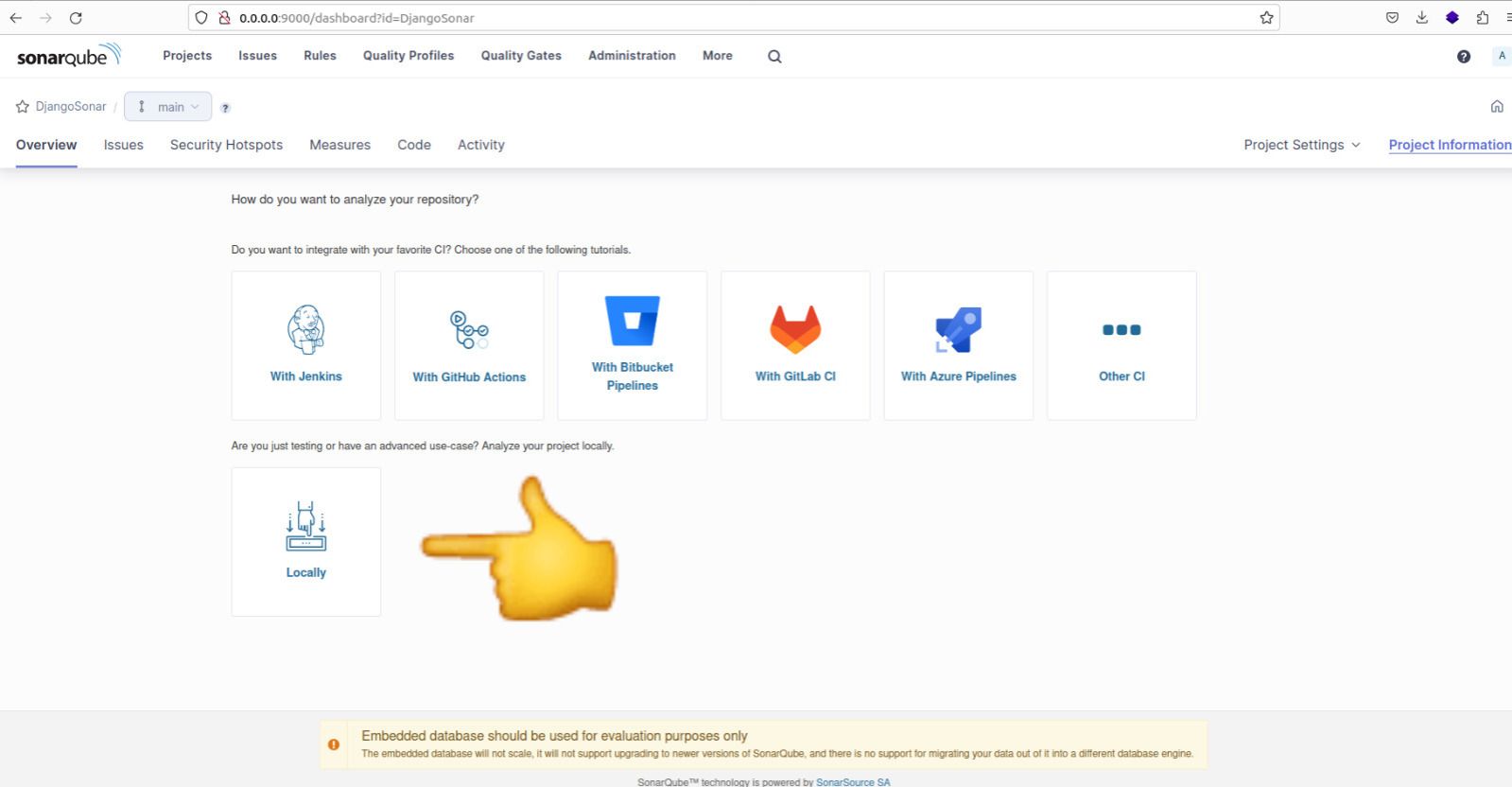Switch to the Code tab
This screenshot has height=787, width=1512.
(x=414, y=145)
